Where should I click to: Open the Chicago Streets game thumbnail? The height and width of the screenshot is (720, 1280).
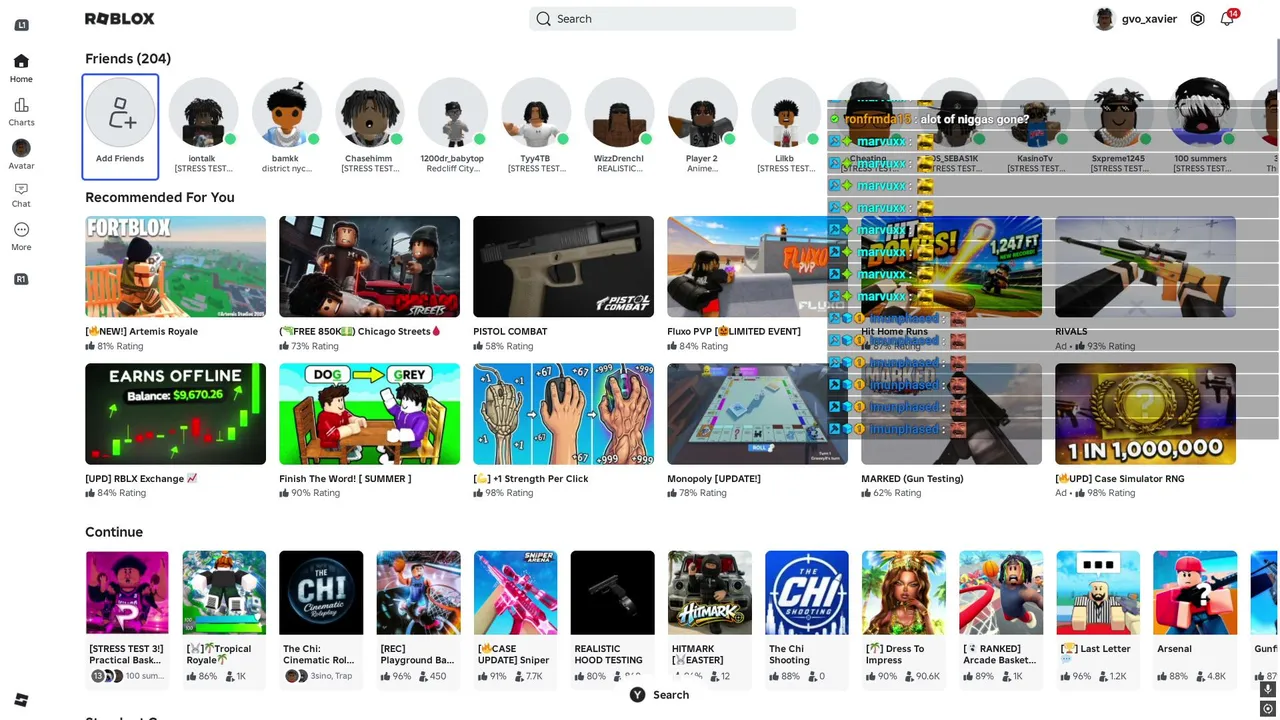point(369,267)
